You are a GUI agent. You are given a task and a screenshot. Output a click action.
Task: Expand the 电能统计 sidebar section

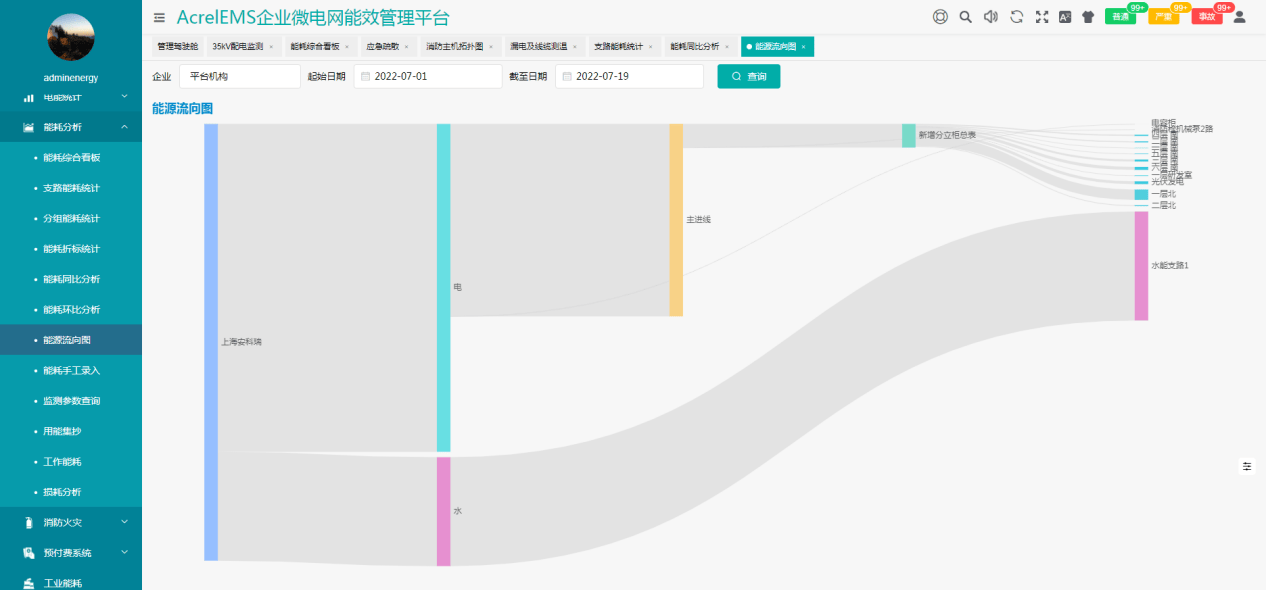pyautogui.click(x=70, y=97)
